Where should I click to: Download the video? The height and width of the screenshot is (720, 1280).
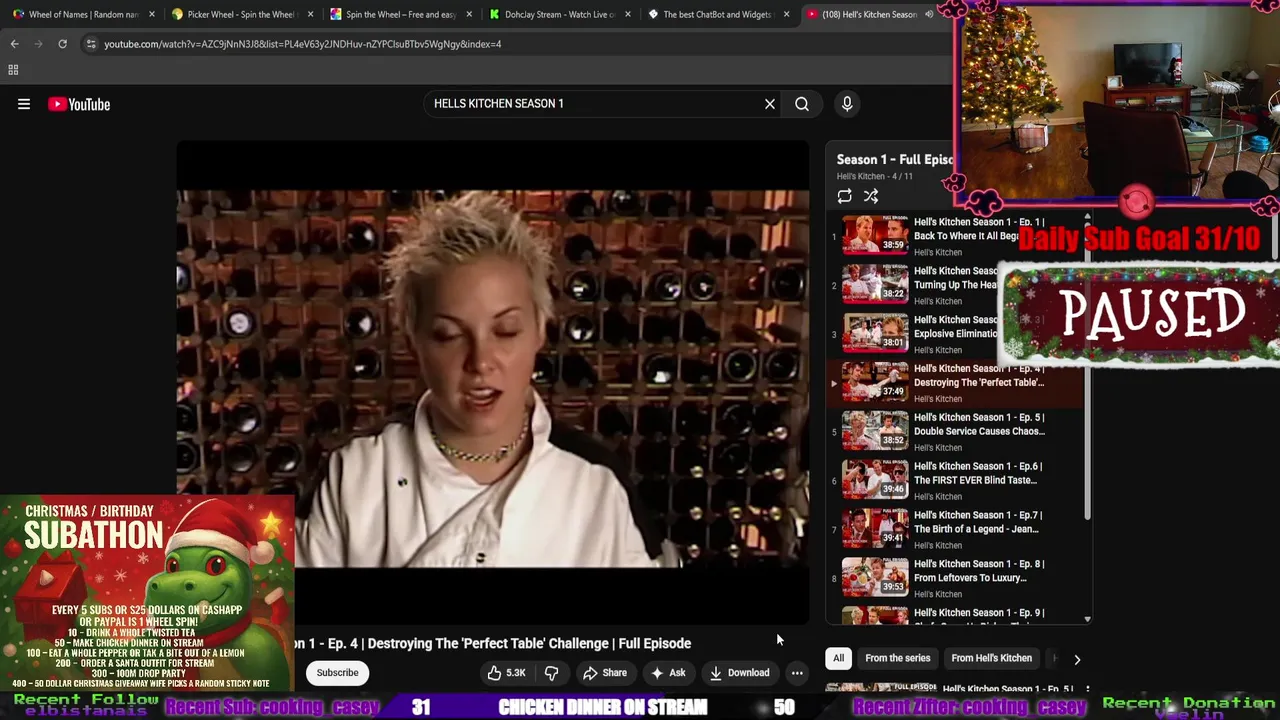739,673
